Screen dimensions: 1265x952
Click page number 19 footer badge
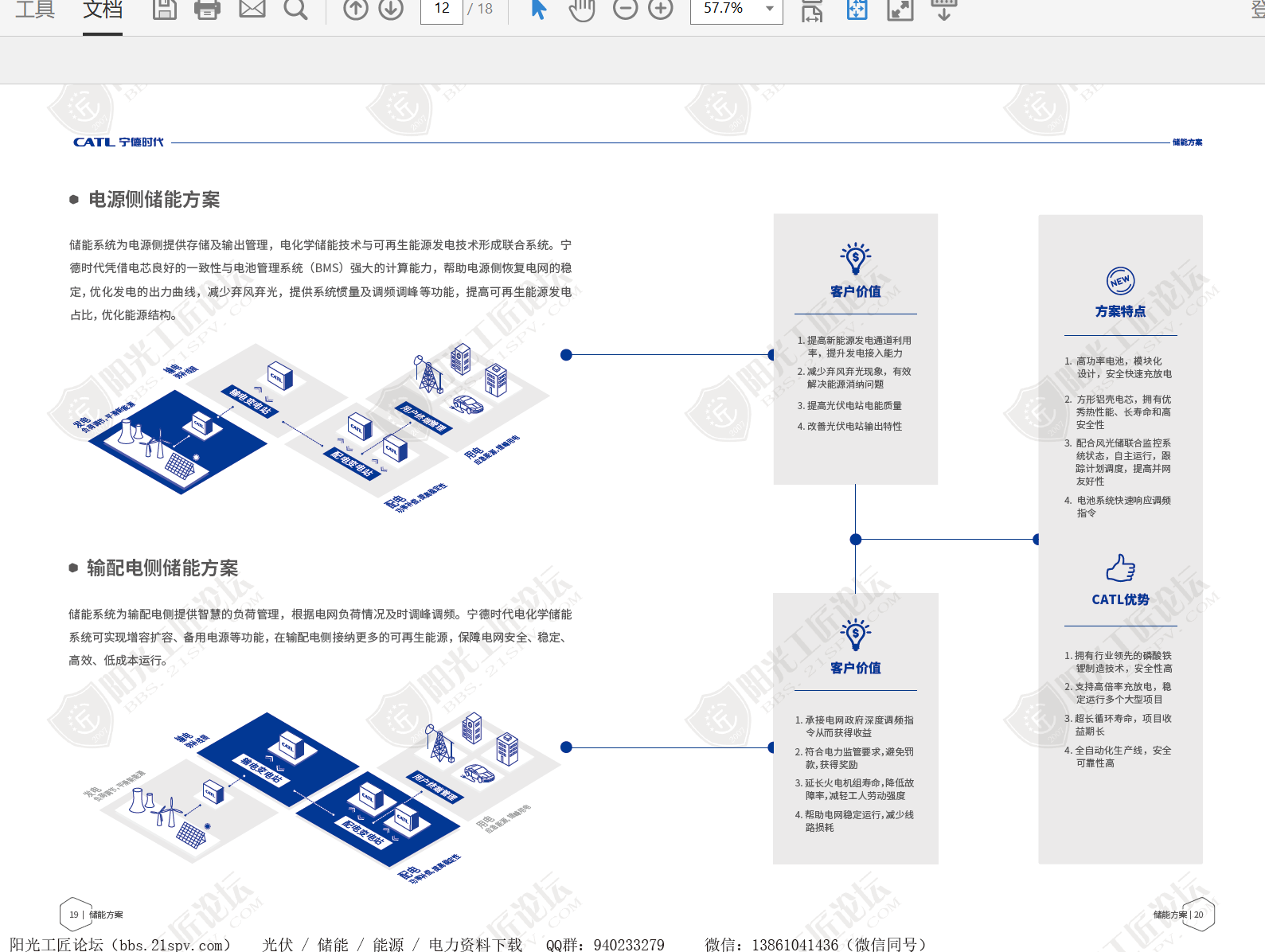click(x=74, y=915)
